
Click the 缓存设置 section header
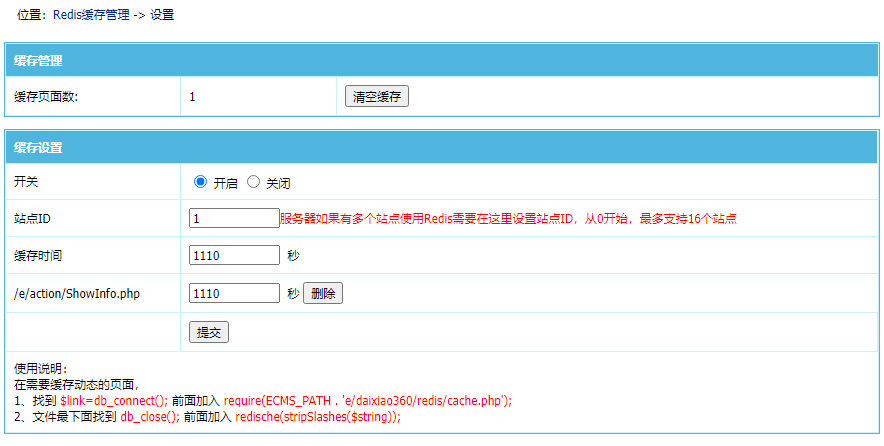(38, 147)
